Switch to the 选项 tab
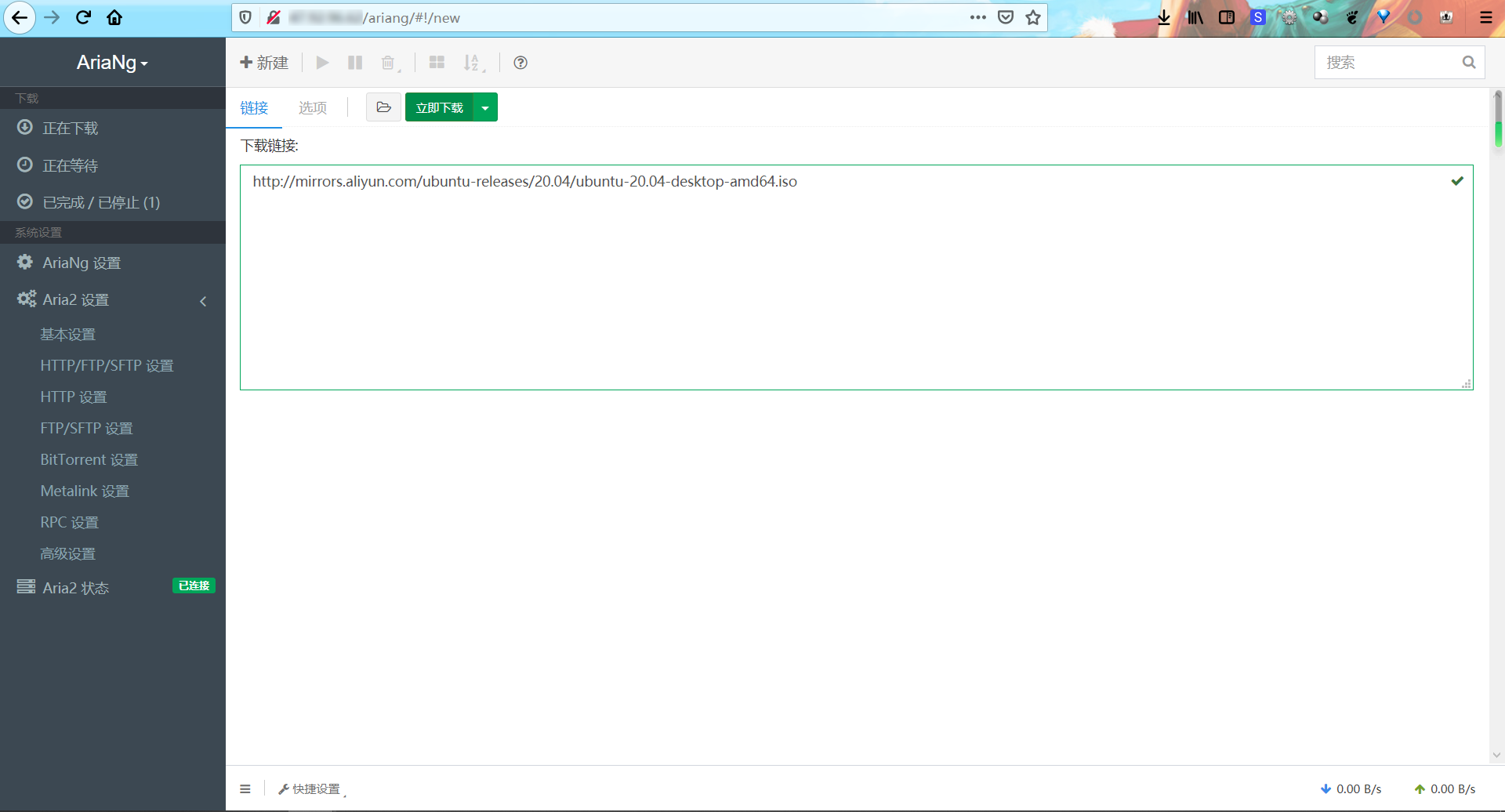The width and height of the screenshot is (1505, 812). pyautogui.click(x=313, y=107)
